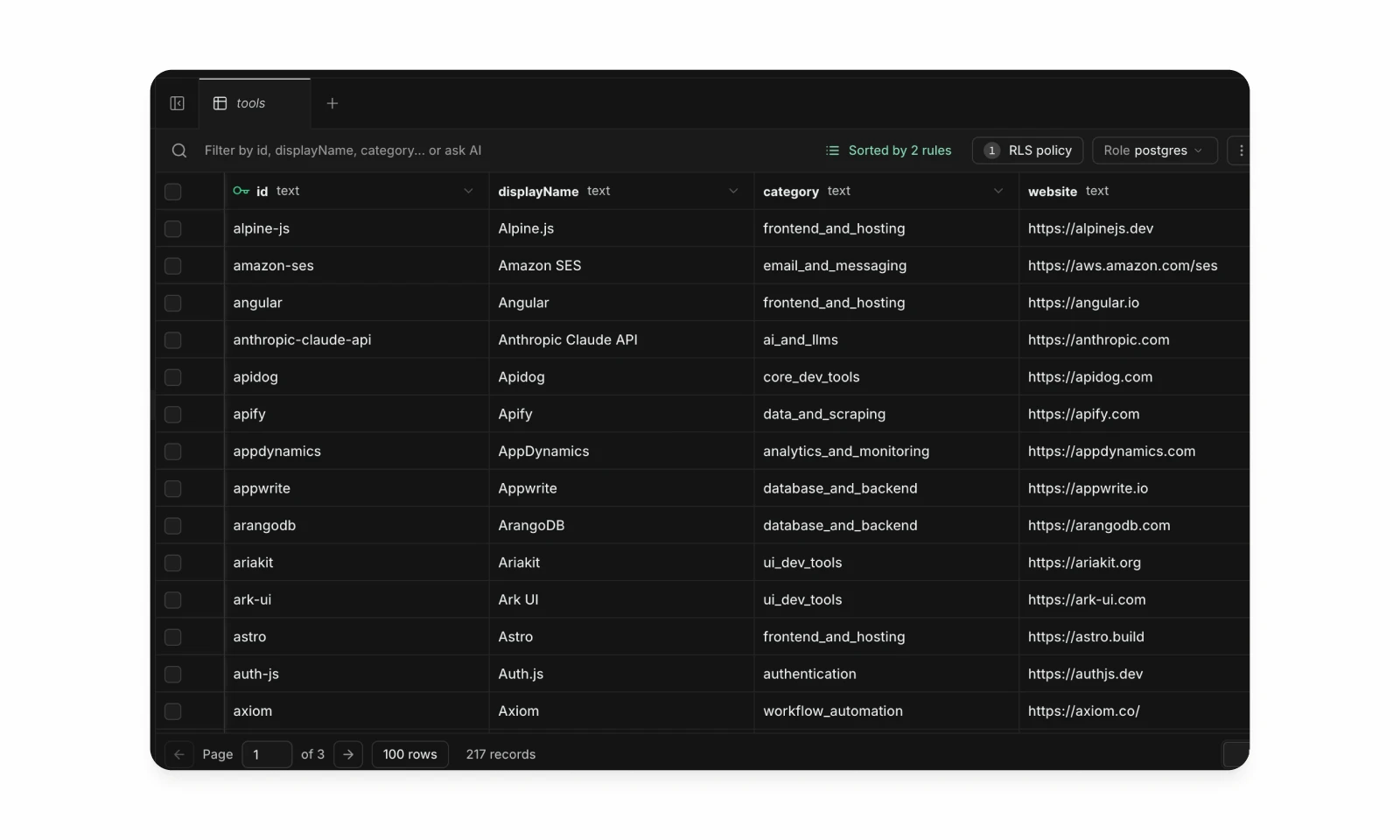Select the workflow_automation category cell

[886, 711]
